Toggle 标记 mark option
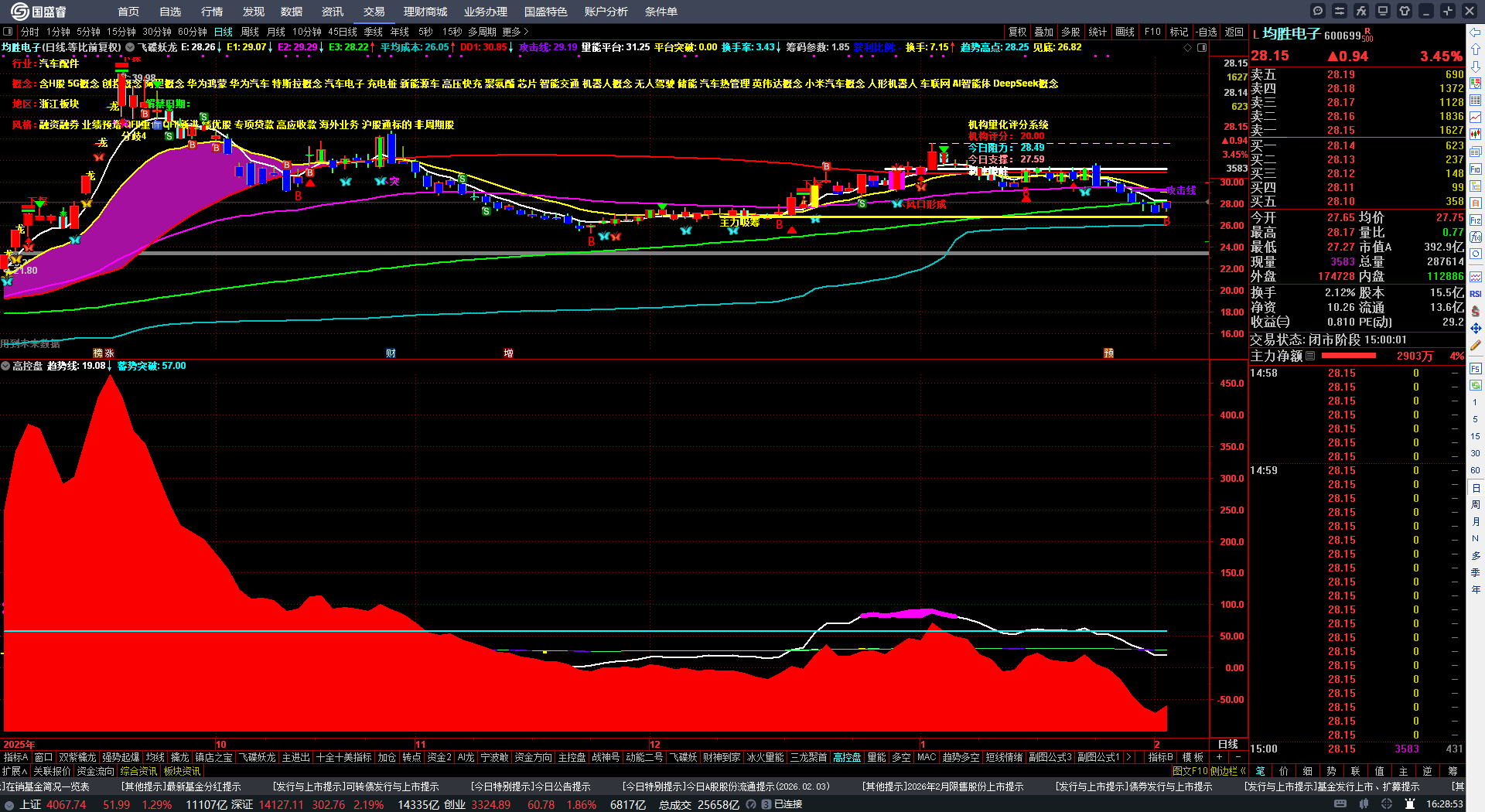Viewport: 1485px width, 812px height. pyautogui.click(x=1179, y=32)
